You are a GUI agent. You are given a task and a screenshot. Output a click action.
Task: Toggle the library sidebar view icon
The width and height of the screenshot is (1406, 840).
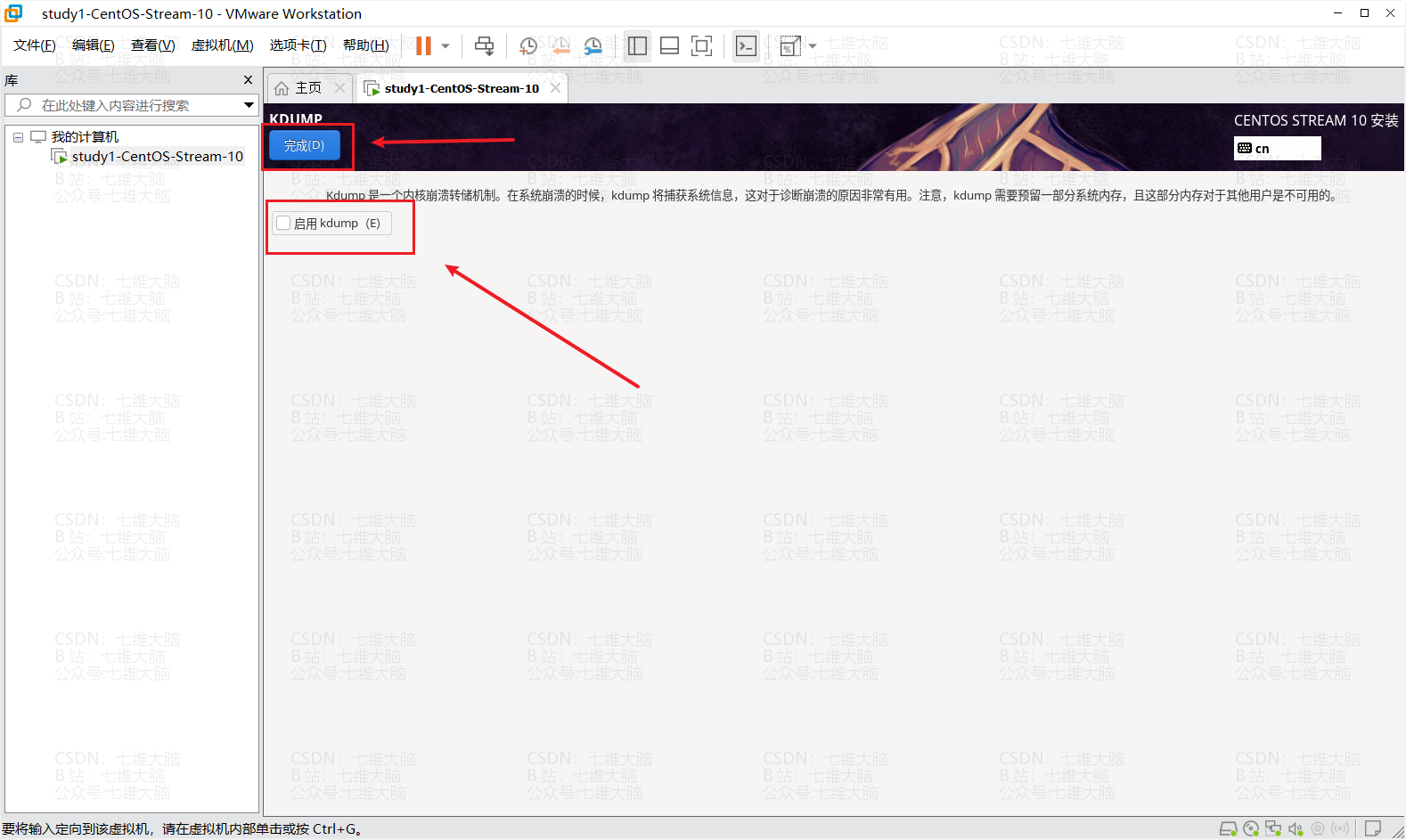pyautogui.click(x=637, y=45)
